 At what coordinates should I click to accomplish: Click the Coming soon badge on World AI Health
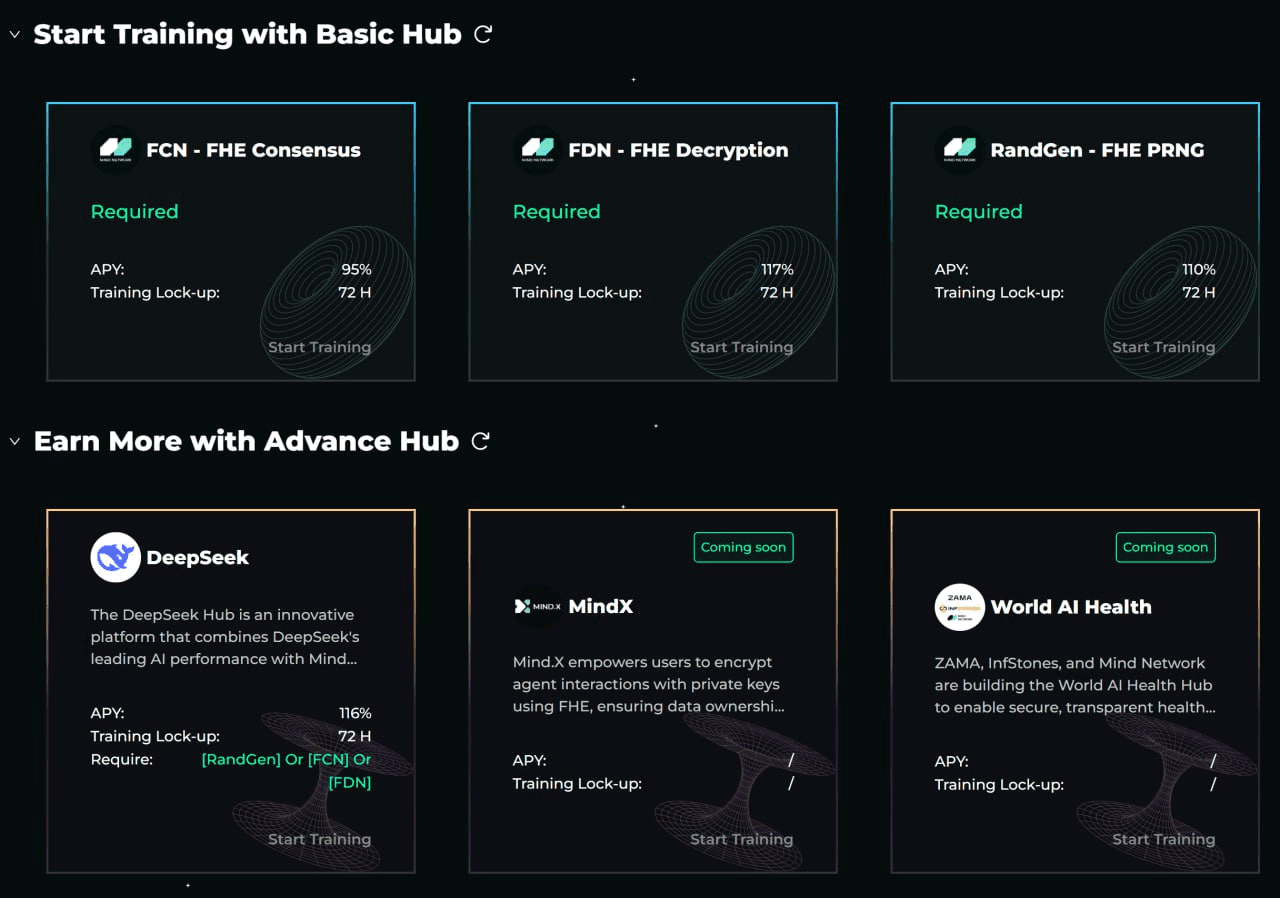[x=1165, y=547]
